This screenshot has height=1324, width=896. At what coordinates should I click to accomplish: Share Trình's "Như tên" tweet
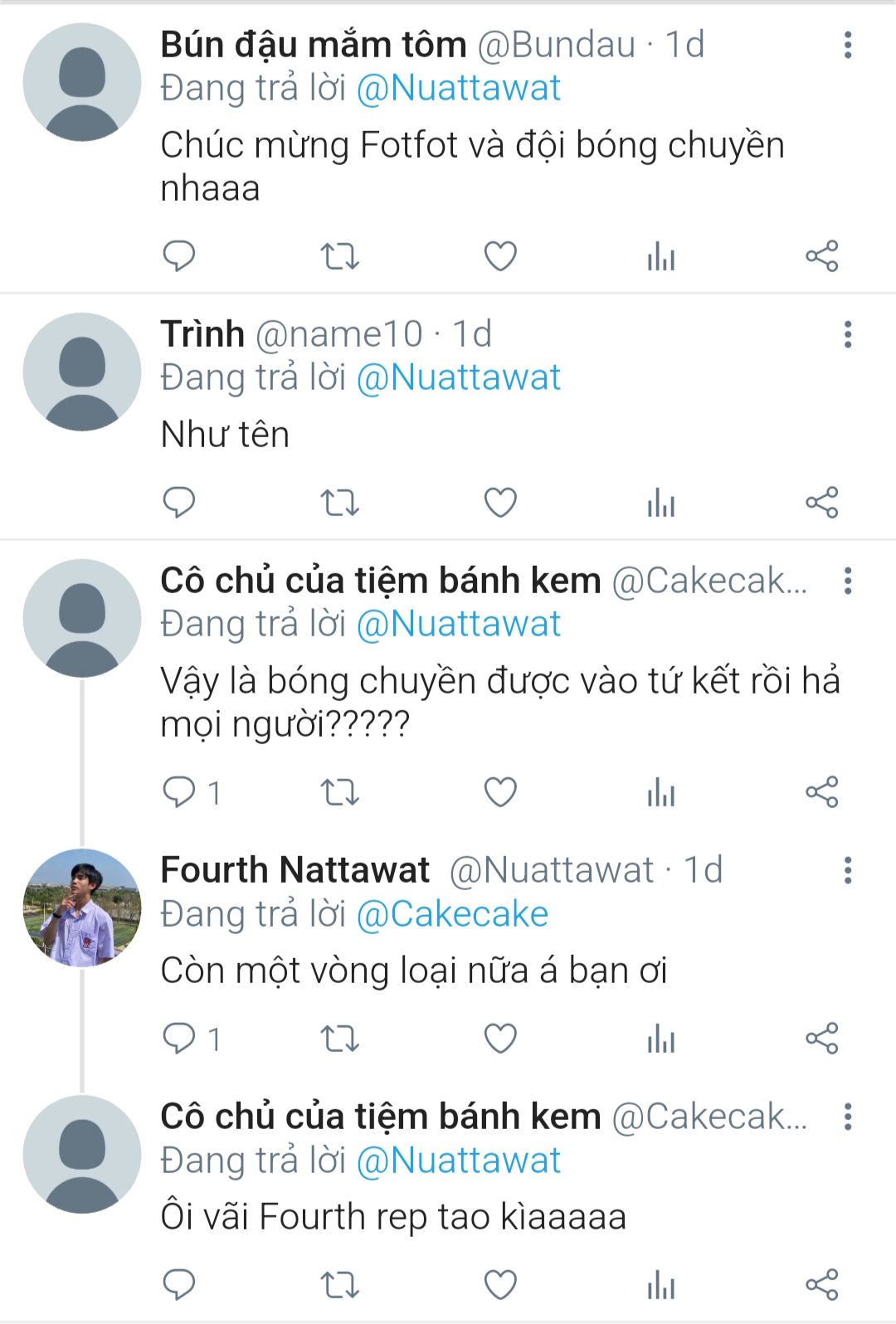(x=821, y=502)
